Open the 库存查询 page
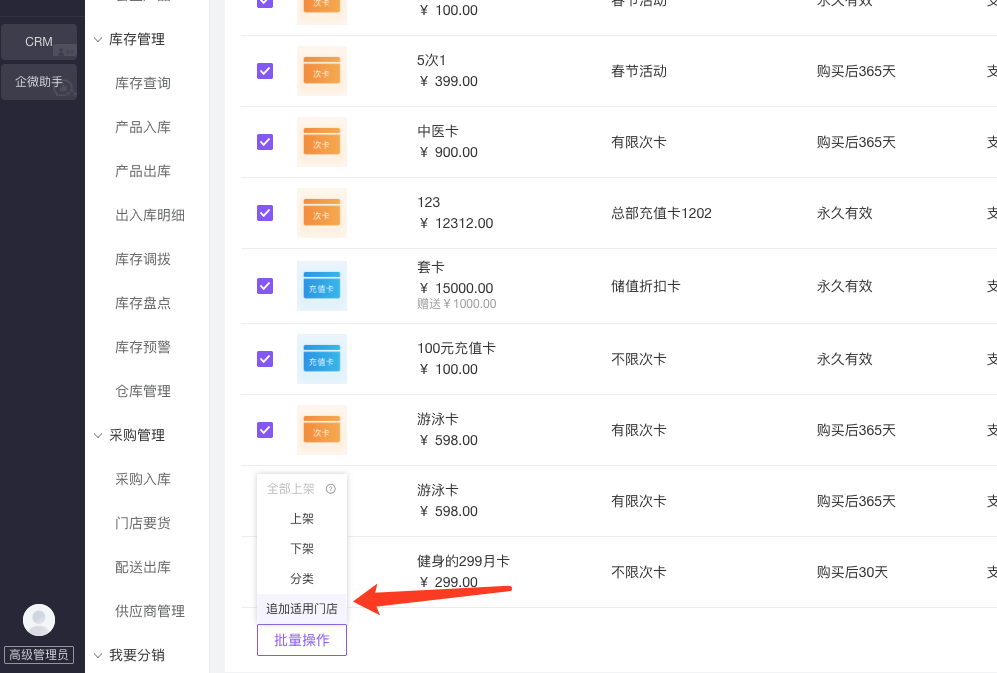 pos(143,84)
